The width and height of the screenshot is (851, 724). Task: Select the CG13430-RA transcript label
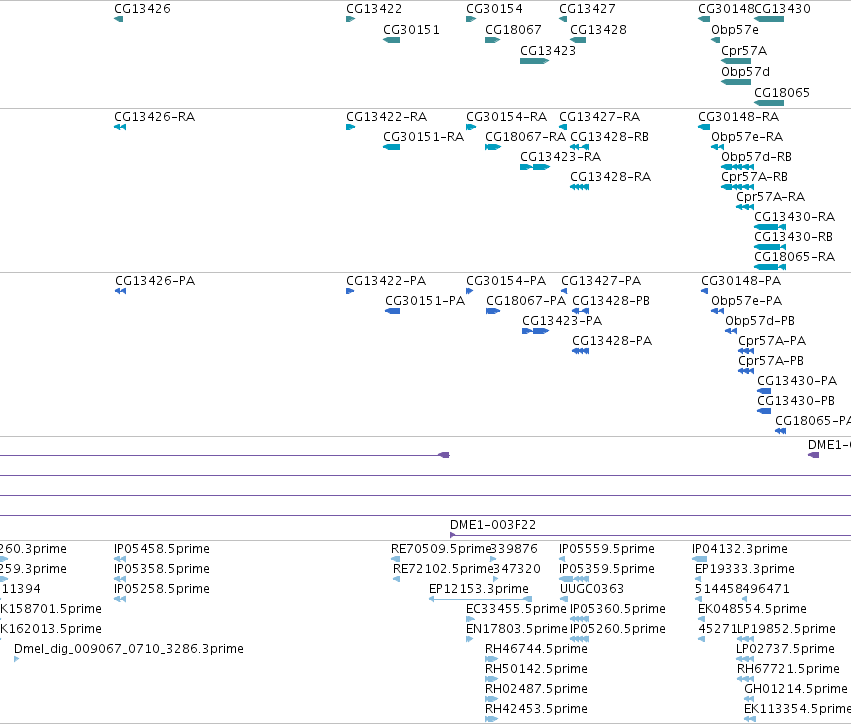tap(794, 217)
